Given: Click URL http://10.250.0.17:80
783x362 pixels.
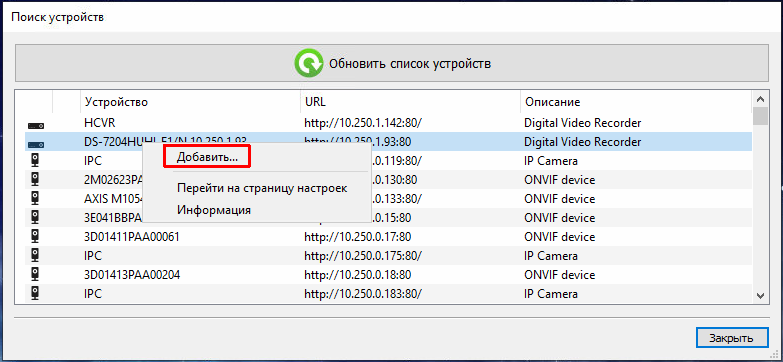Looking at the screenshot, I should 357,237.
